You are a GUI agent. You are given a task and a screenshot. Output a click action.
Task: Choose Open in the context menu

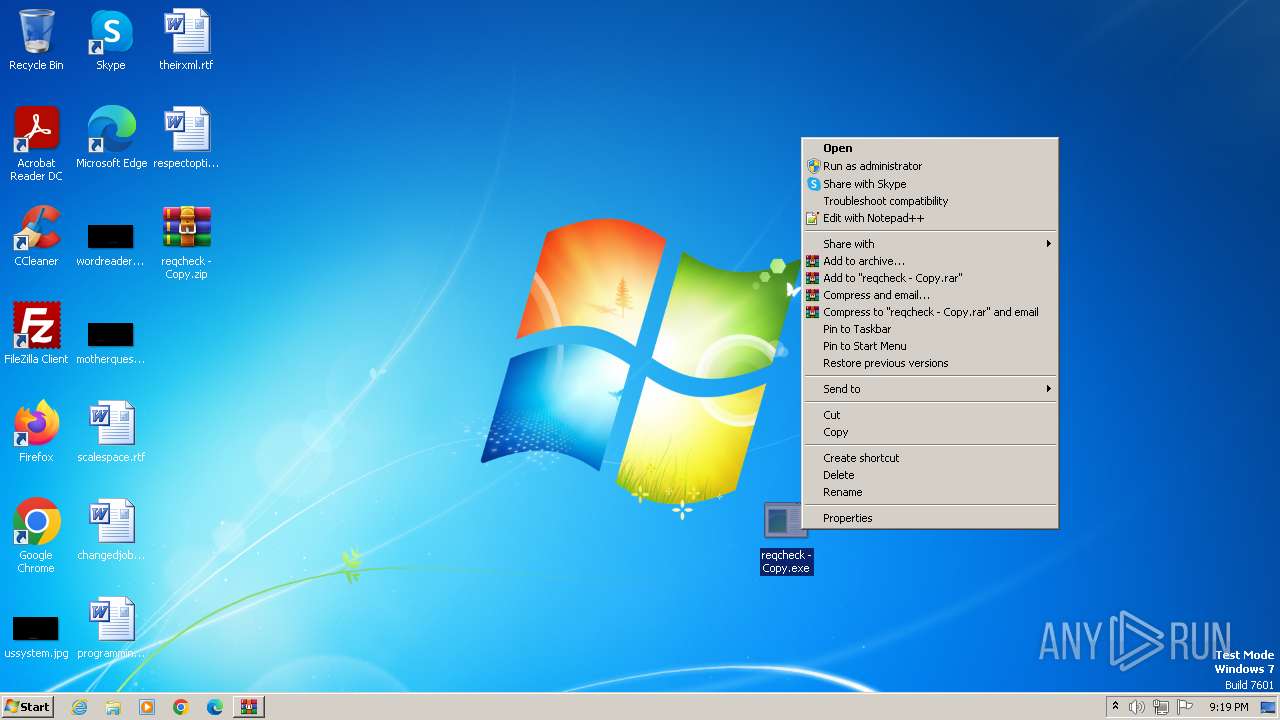(930, 148)
